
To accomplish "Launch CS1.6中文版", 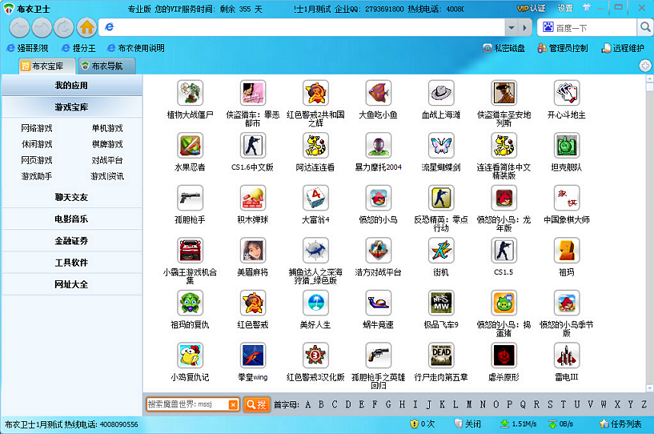I will coord(252,146).
